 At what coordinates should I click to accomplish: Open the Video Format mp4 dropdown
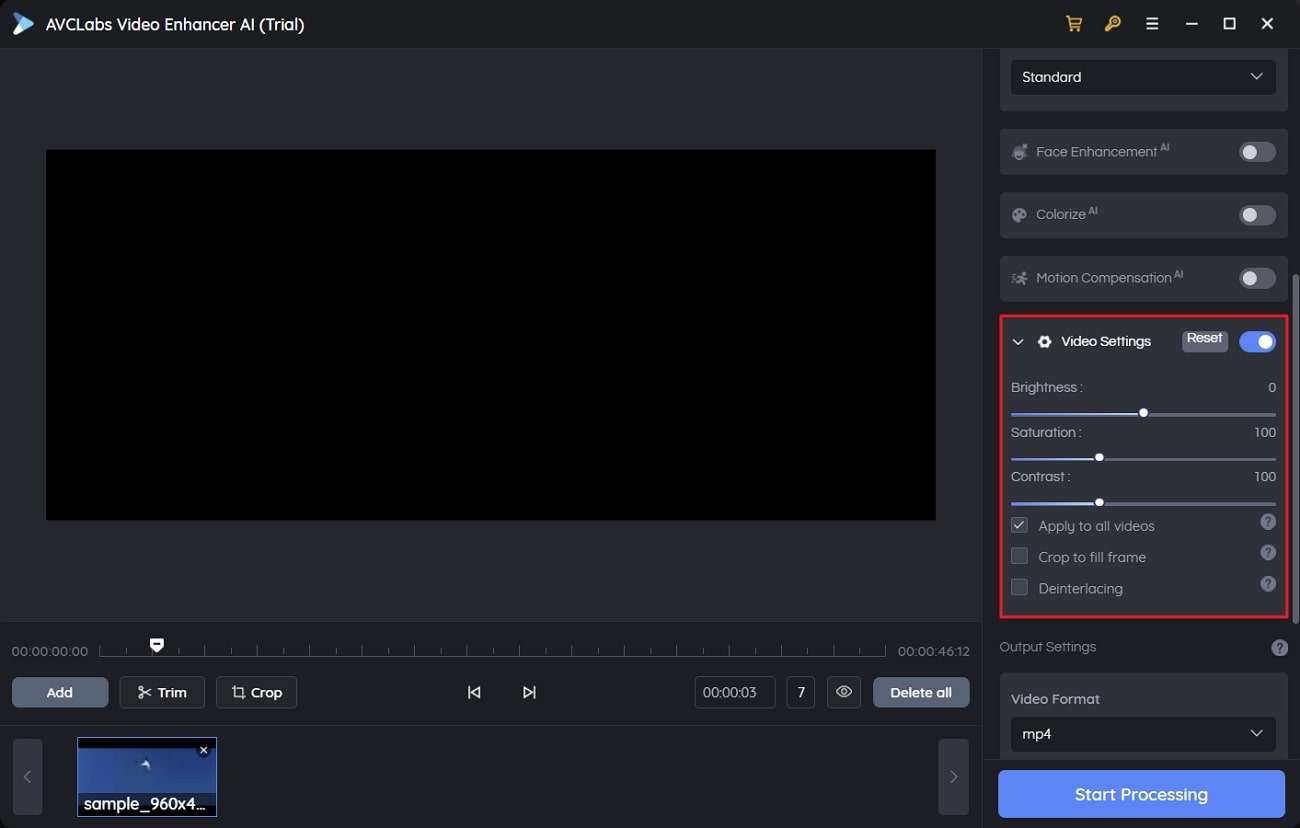coord(1143,733)
